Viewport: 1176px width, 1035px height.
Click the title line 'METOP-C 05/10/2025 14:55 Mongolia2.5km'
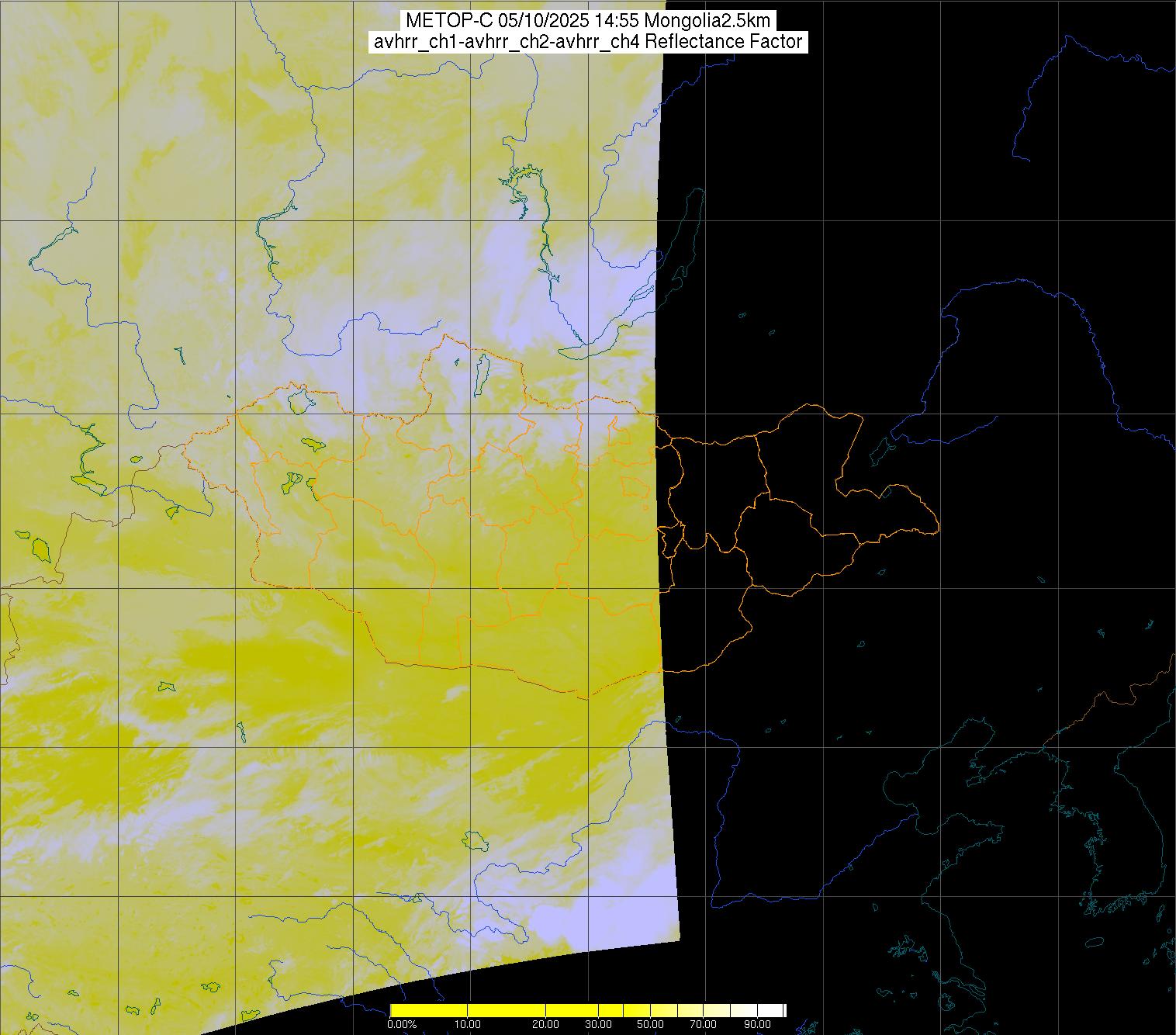click(x=587, y=21)
